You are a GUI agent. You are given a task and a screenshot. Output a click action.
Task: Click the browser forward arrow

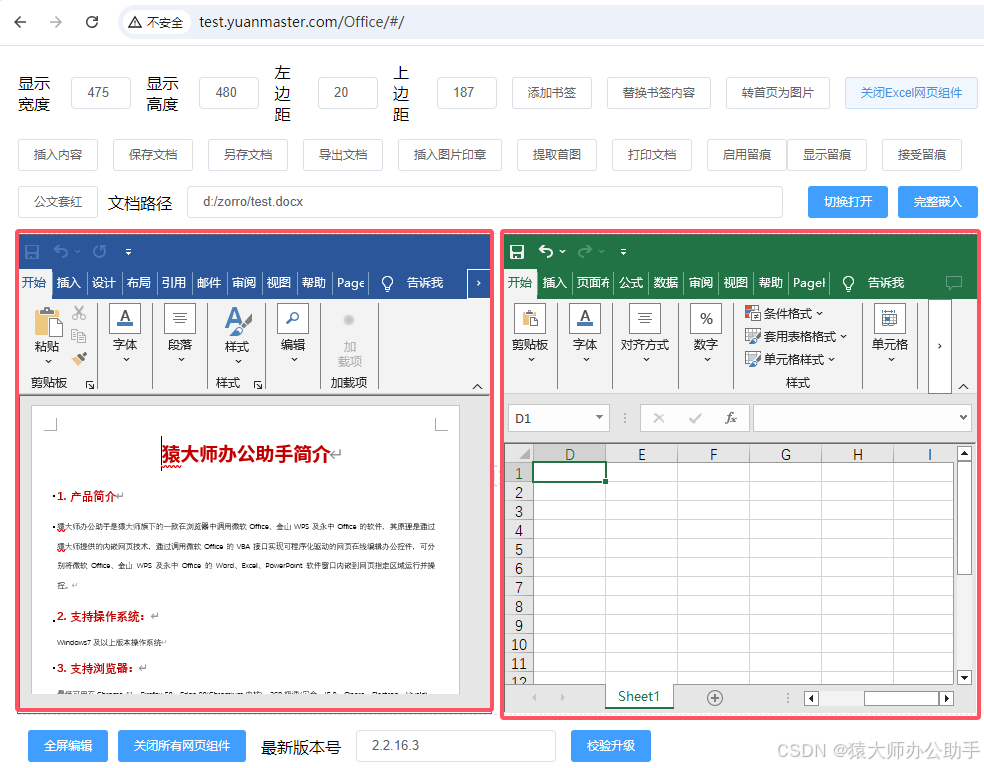(x=56, y=22)
